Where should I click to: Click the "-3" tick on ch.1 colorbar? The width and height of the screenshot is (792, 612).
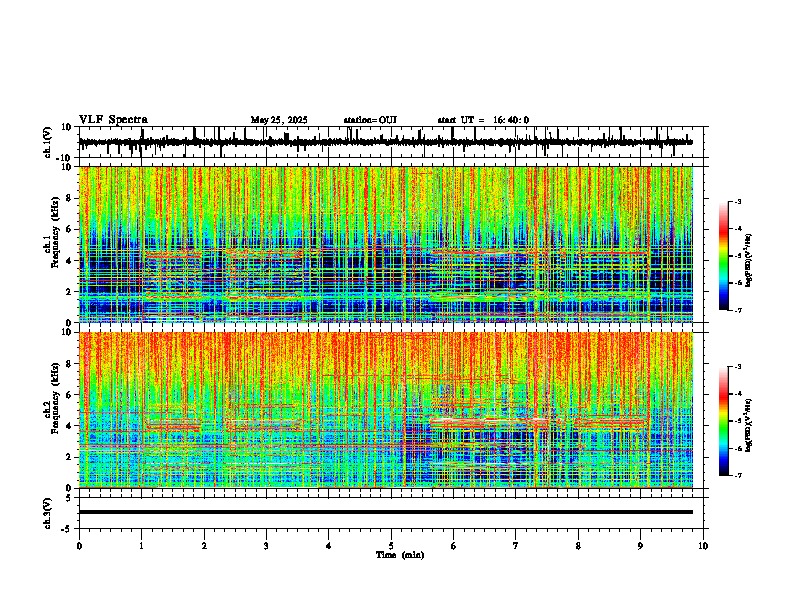(x=738, y=201)
